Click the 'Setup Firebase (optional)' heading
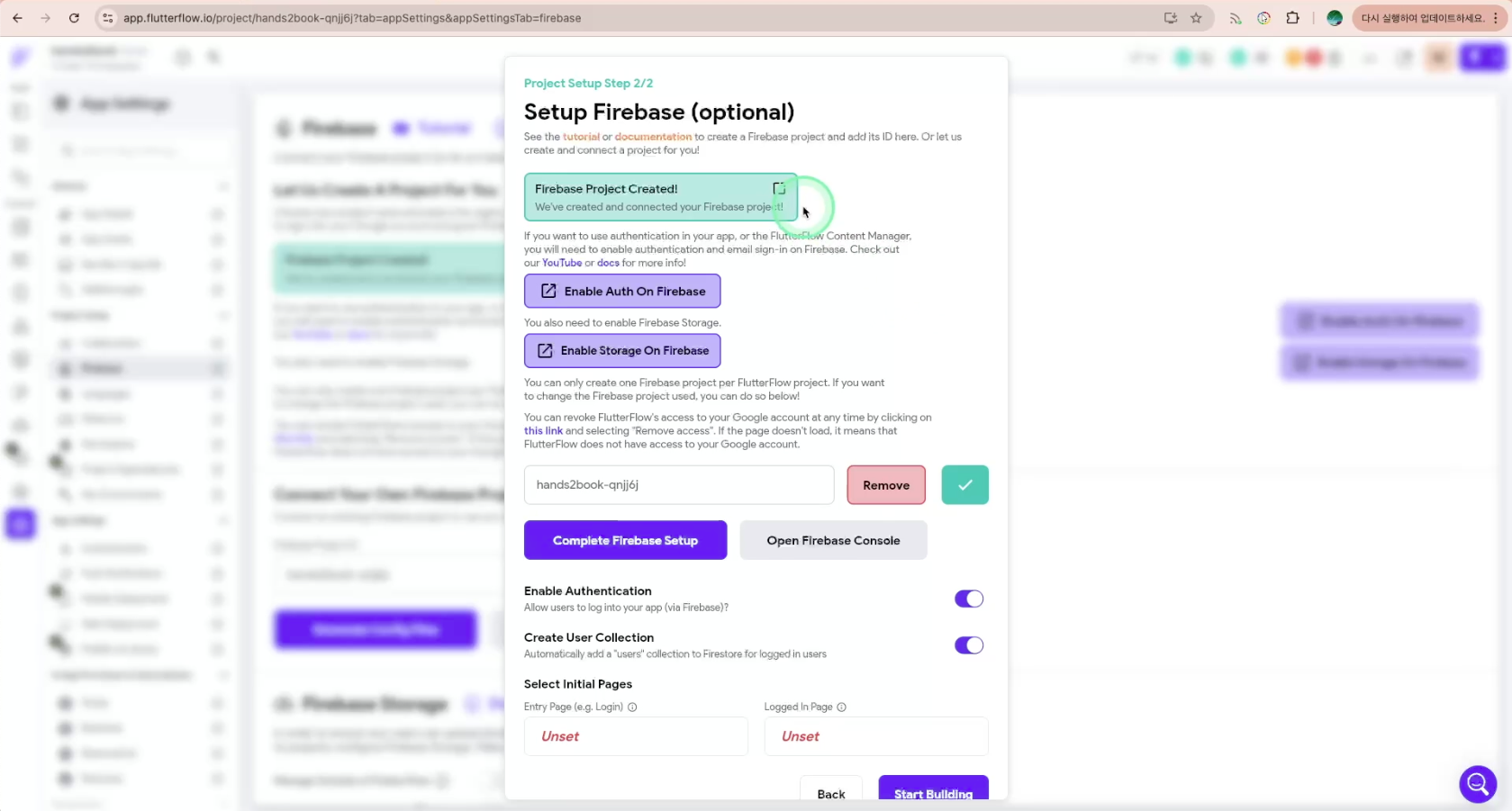The height and width of the screenshot is (811, 1512). click(x=659, y=112)
